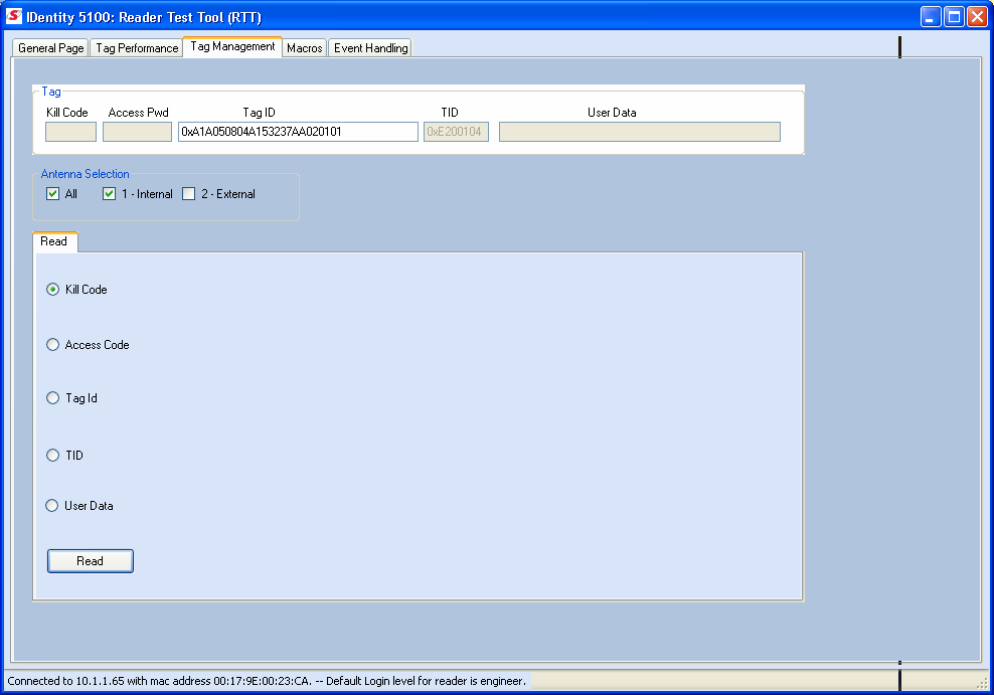Choose the TID radio option

pyautogui.click(x=53, y=455)
